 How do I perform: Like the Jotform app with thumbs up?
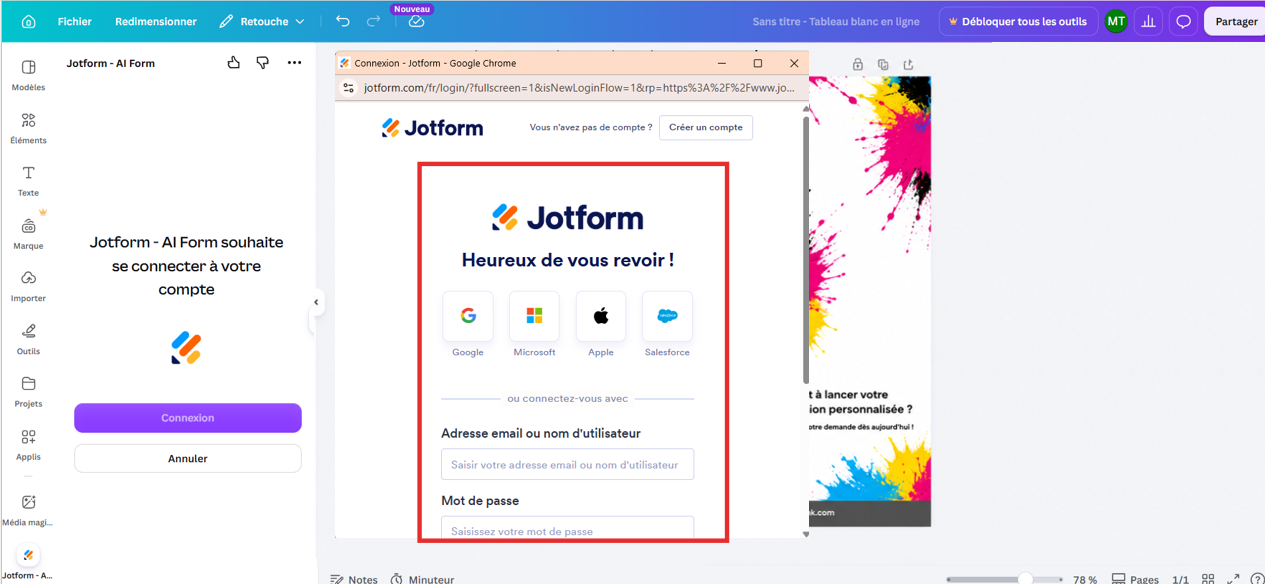tap(233, 63)
